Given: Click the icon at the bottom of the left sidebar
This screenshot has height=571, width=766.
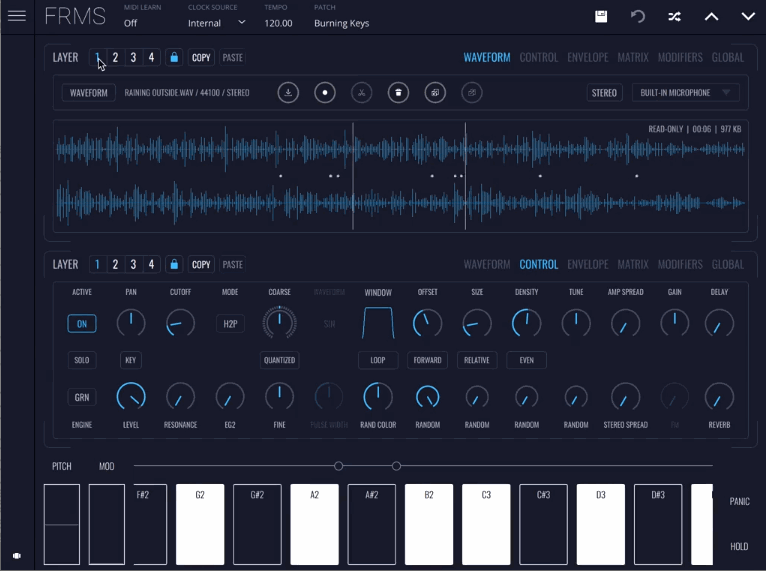Looking at the screenshot, I should (17, 556).
